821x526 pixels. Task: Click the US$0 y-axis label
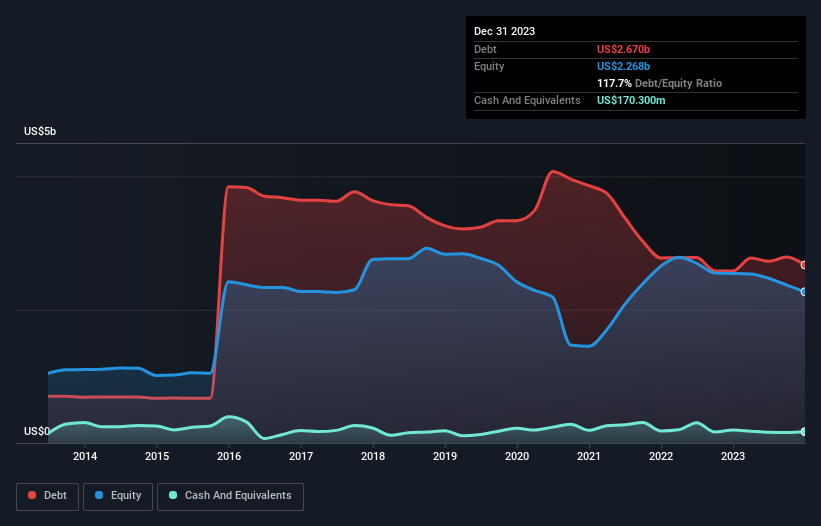pyautogui.click(x=37, y=431)
